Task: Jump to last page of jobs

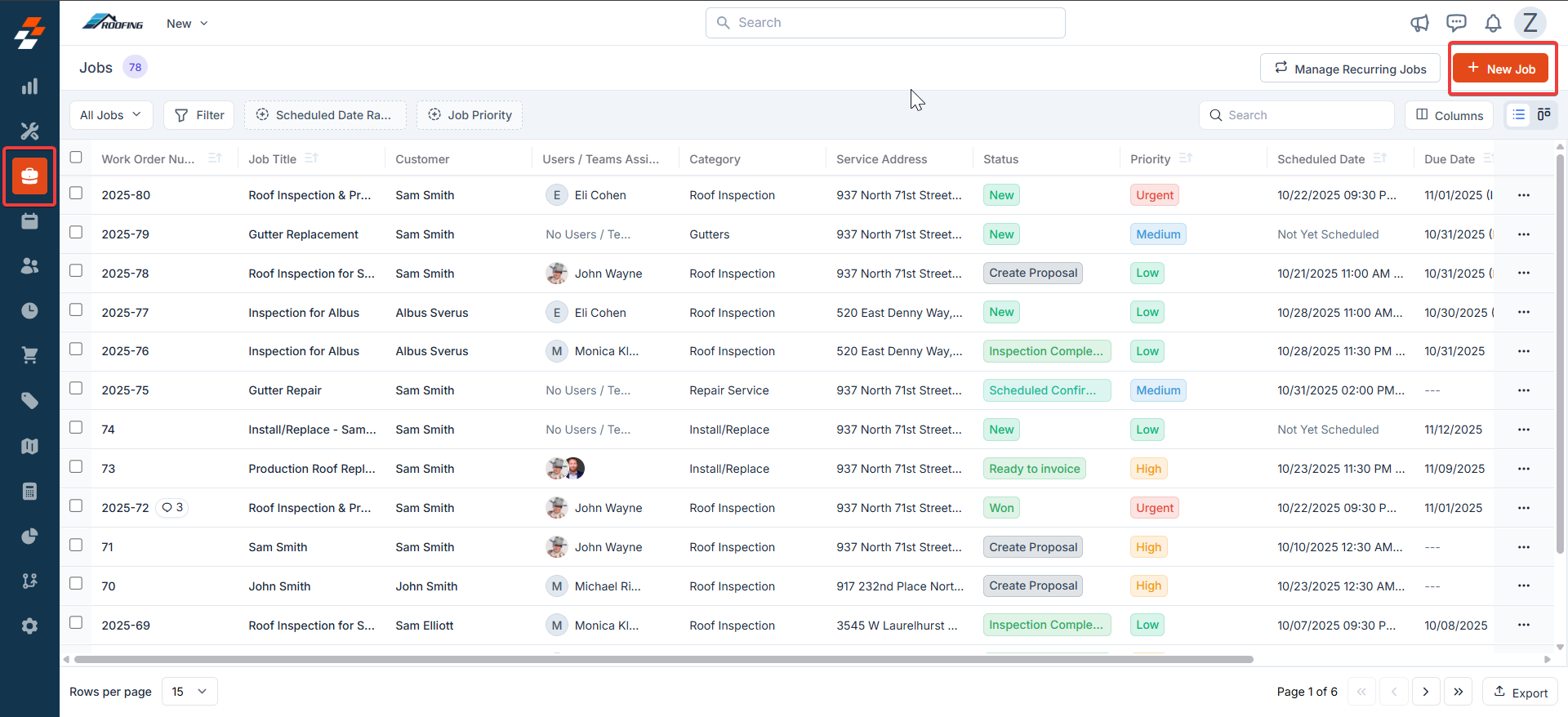Action: (x=1459, y=692)
